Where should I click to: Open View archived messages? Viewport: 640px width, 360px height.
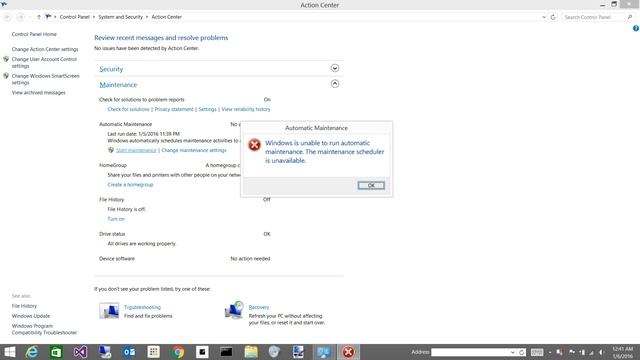[x=38, y=93]
